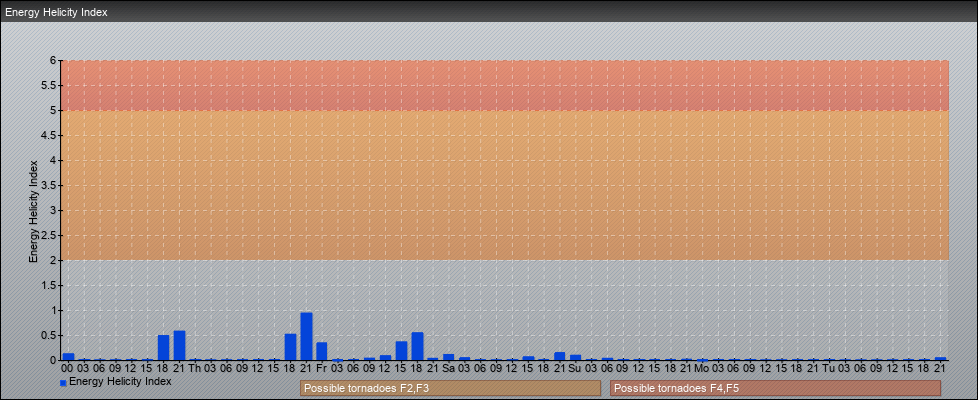Screen dimensions: 978x400
Task: Click the Su day label on x-axis
Action: coord(575,368)
